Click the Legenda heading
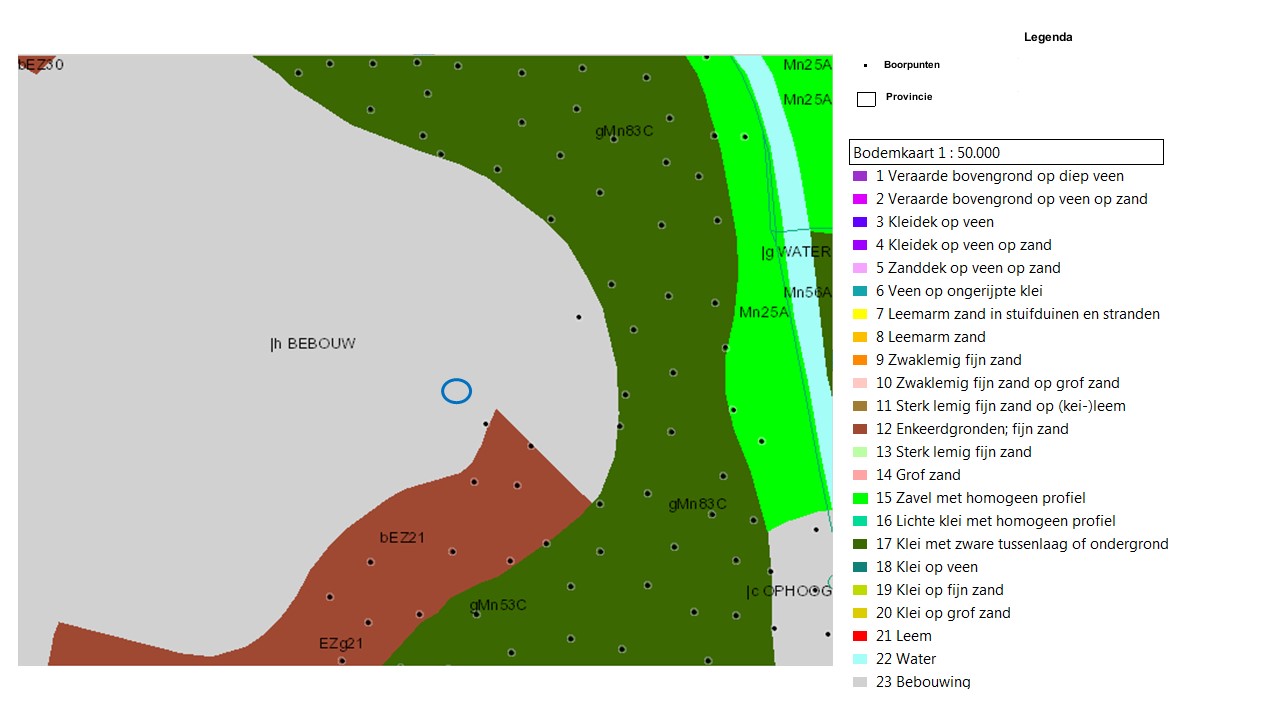The width and height of the screenshot is (1280, 720). [x=1048, y=37]
